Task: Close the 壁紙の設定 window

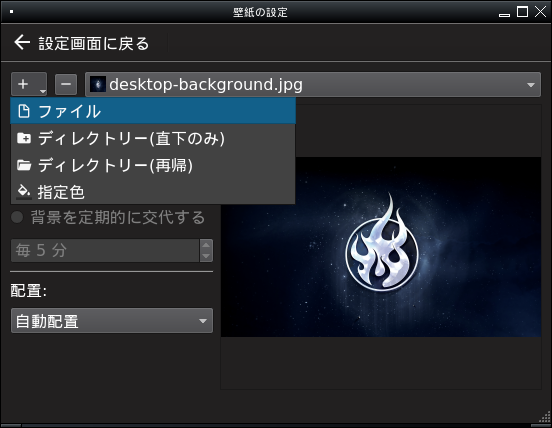Action: click(540, 12)
